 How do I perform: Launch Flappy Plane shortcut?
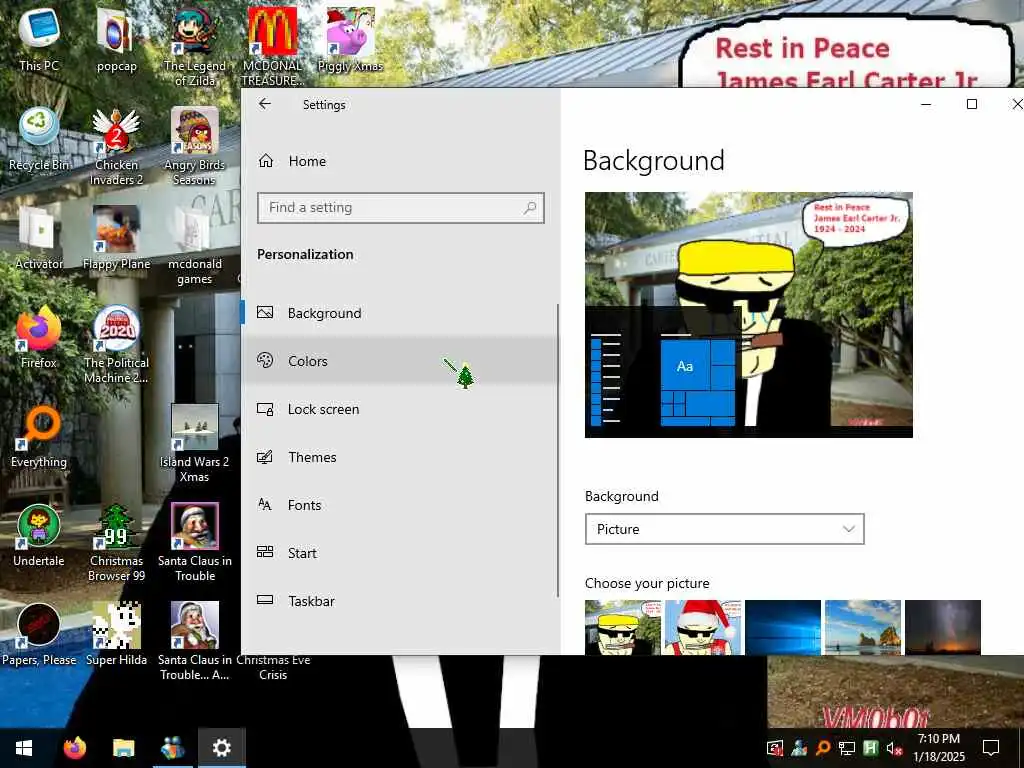(116, 238)
